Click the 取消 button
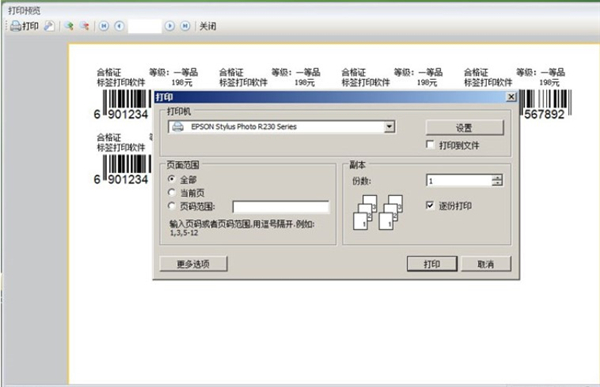The height and width of the screenshot is (387, 600). 486,264
